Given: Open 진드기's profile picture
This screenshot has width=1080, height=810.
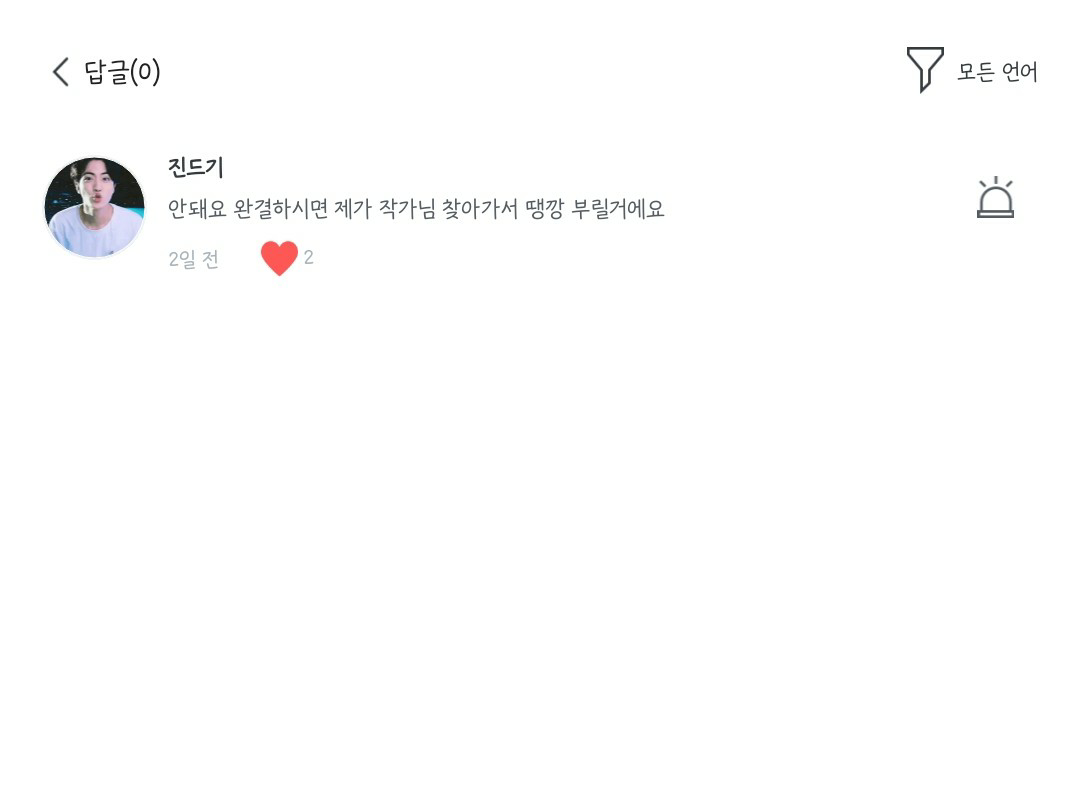Looking at the screenshot, I should coord(95,207).
